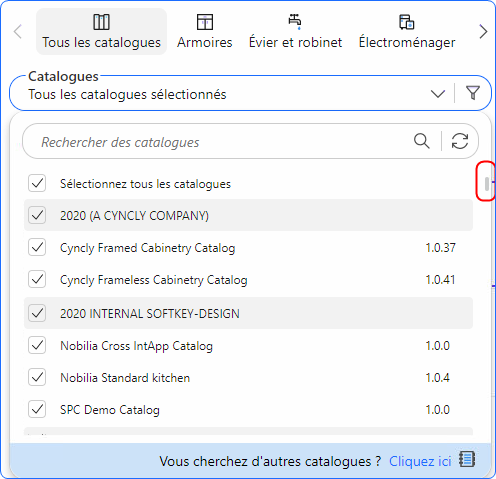Switch to the Armoires tab

(x=205, y=32)
